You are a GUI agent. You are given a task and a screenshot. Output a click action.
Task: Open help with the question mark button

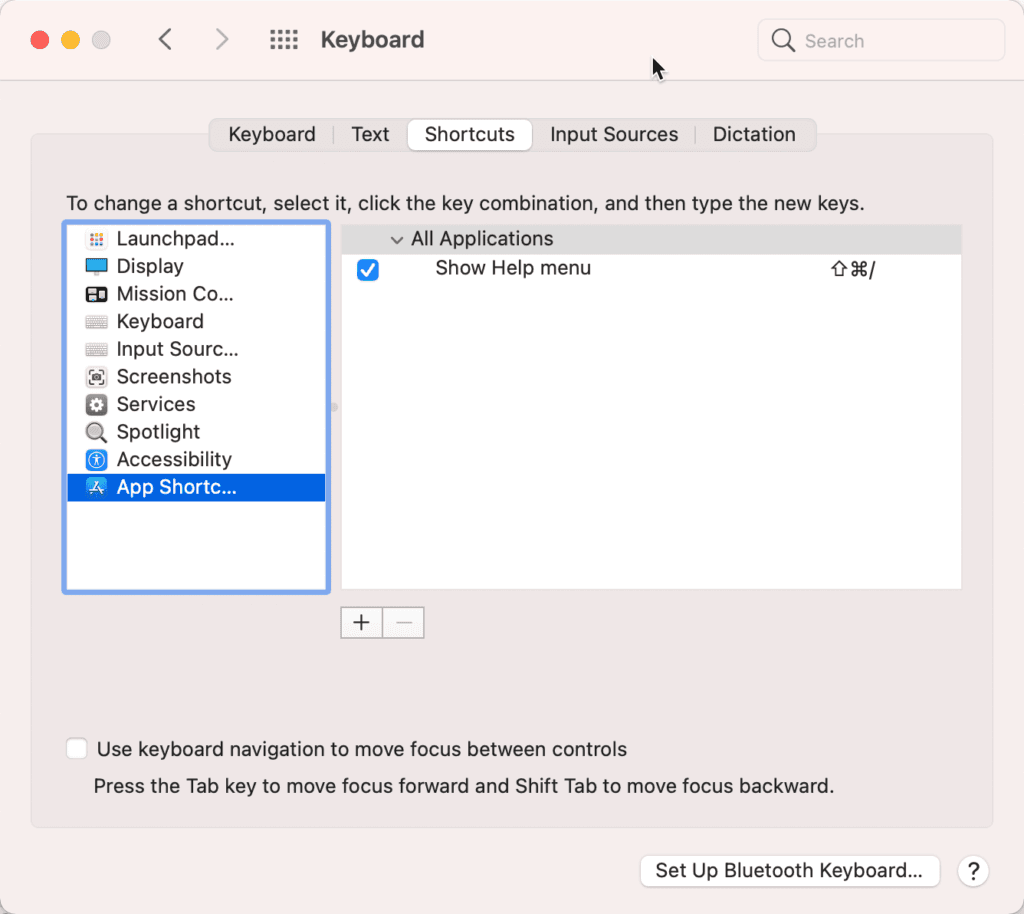point(973,871)
